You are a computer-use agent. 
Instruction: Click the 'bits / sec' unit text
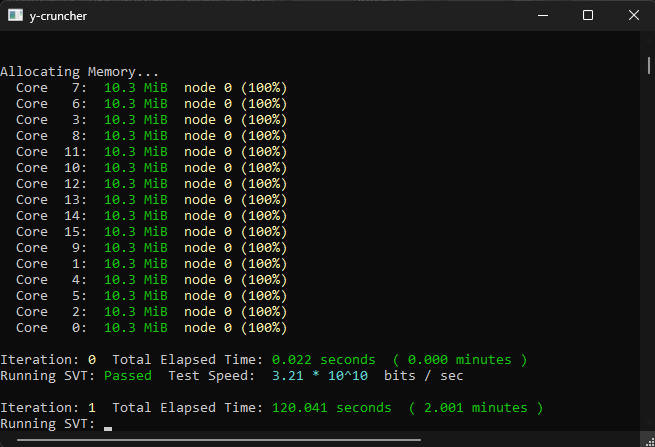pyautogui.click(x=424, y=376)
